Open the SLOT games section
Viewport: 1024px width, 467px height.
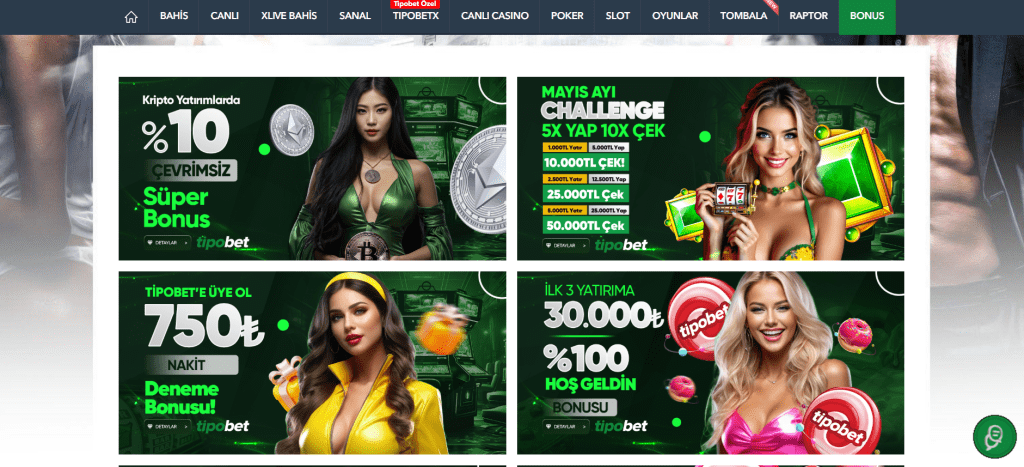[x=618, y=16]
